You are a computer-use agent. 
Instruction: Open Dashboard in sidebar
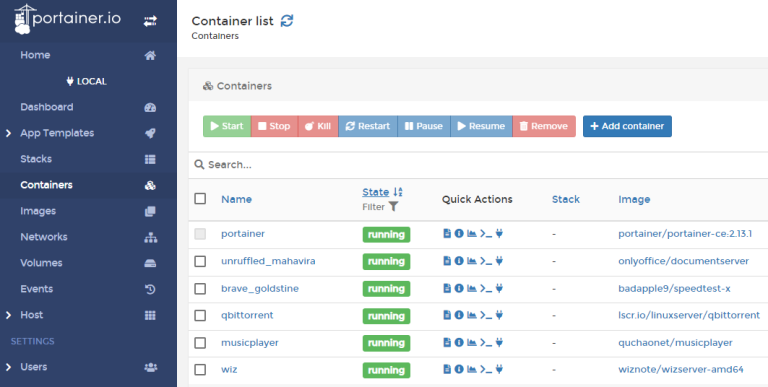[x=47, y=107]
